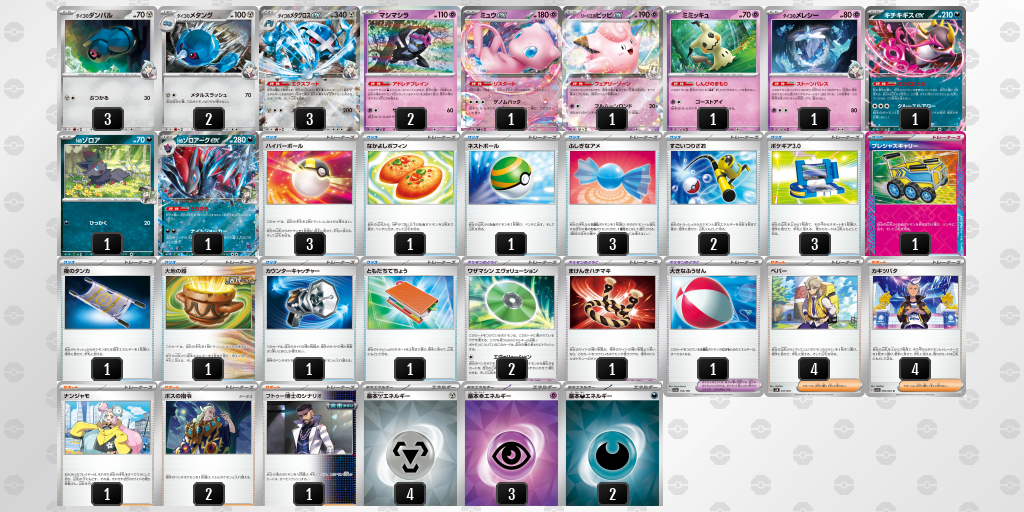
Task: Click the Clefairy ex card
Action: coord(612,69)
